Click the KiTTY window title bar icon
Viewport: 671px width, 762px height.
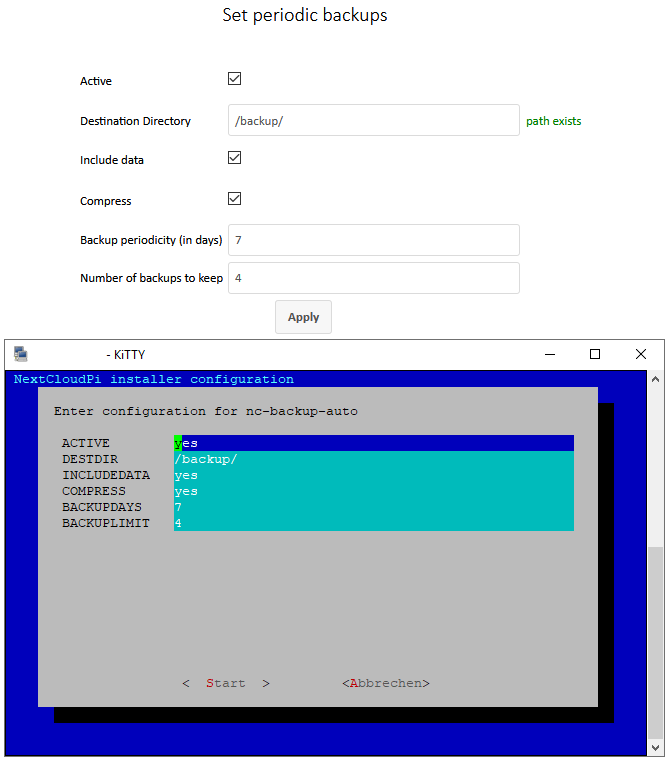[20, 354]
